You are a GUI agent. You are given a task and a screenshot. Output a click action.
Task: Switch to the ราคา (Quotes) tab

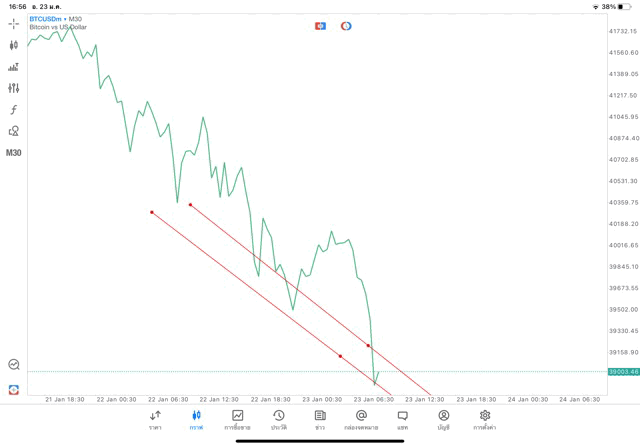click(155, 420)
